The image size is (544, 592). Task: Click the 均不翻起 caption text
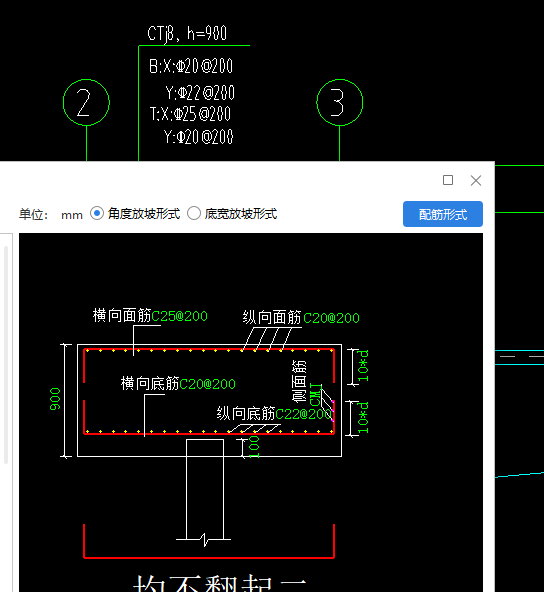click(220, 583)
